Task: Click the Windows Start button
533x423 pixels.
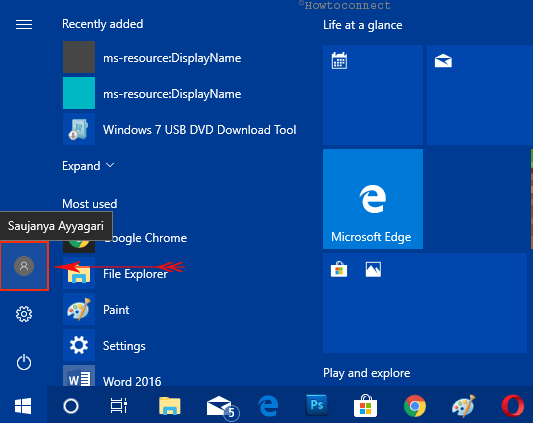Action: click(23, 406)
